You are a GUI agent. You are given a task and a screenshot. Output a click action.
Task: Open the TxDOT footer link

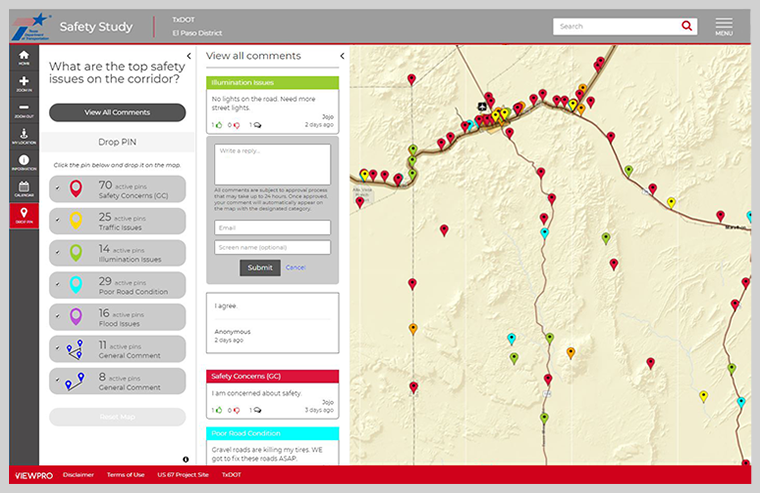tap(231, 475)
